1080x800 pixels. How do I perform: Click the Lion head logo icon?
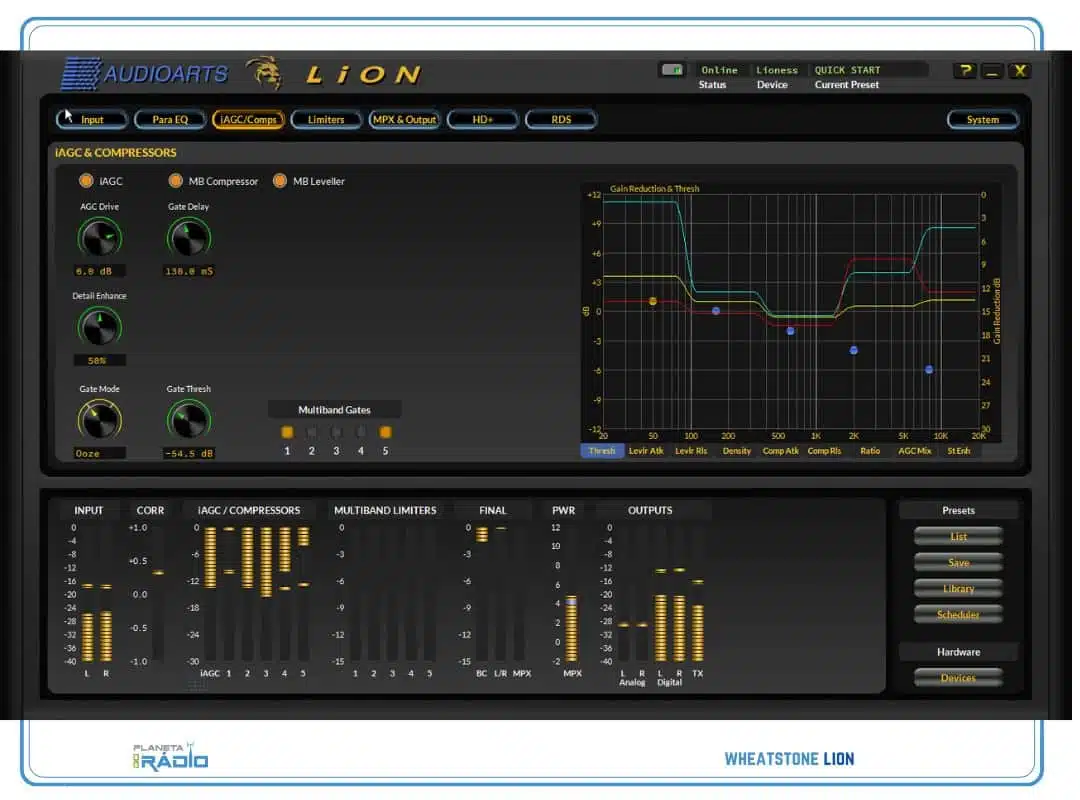tap(266, 72)
